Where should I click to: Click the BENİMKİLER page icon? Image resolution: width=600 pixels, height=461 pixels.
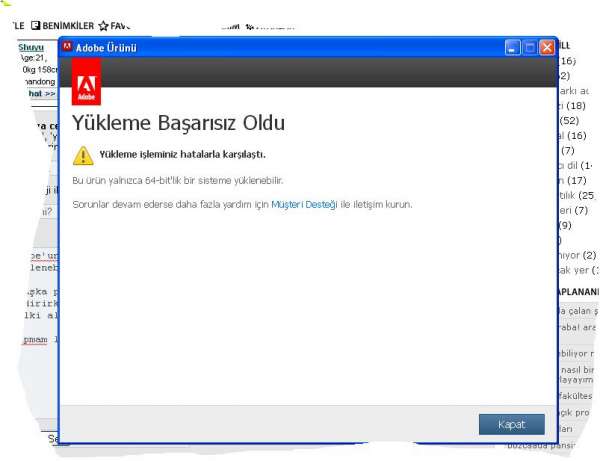(36, 26)
